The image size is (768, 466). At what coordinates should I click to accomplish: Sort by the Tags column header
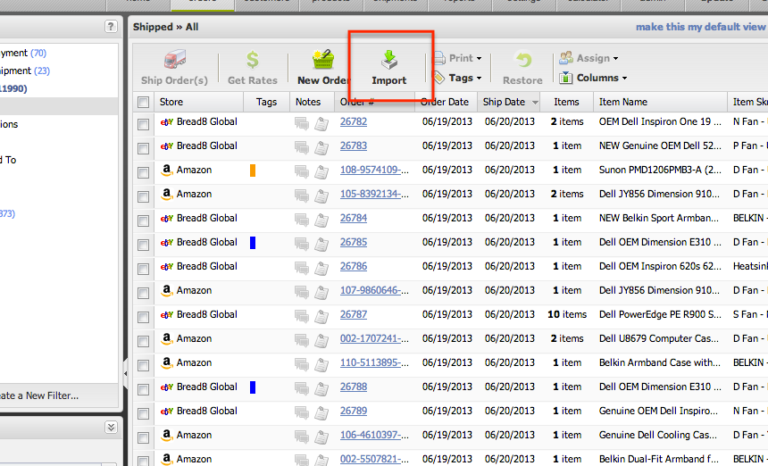(x=266, y=102)
